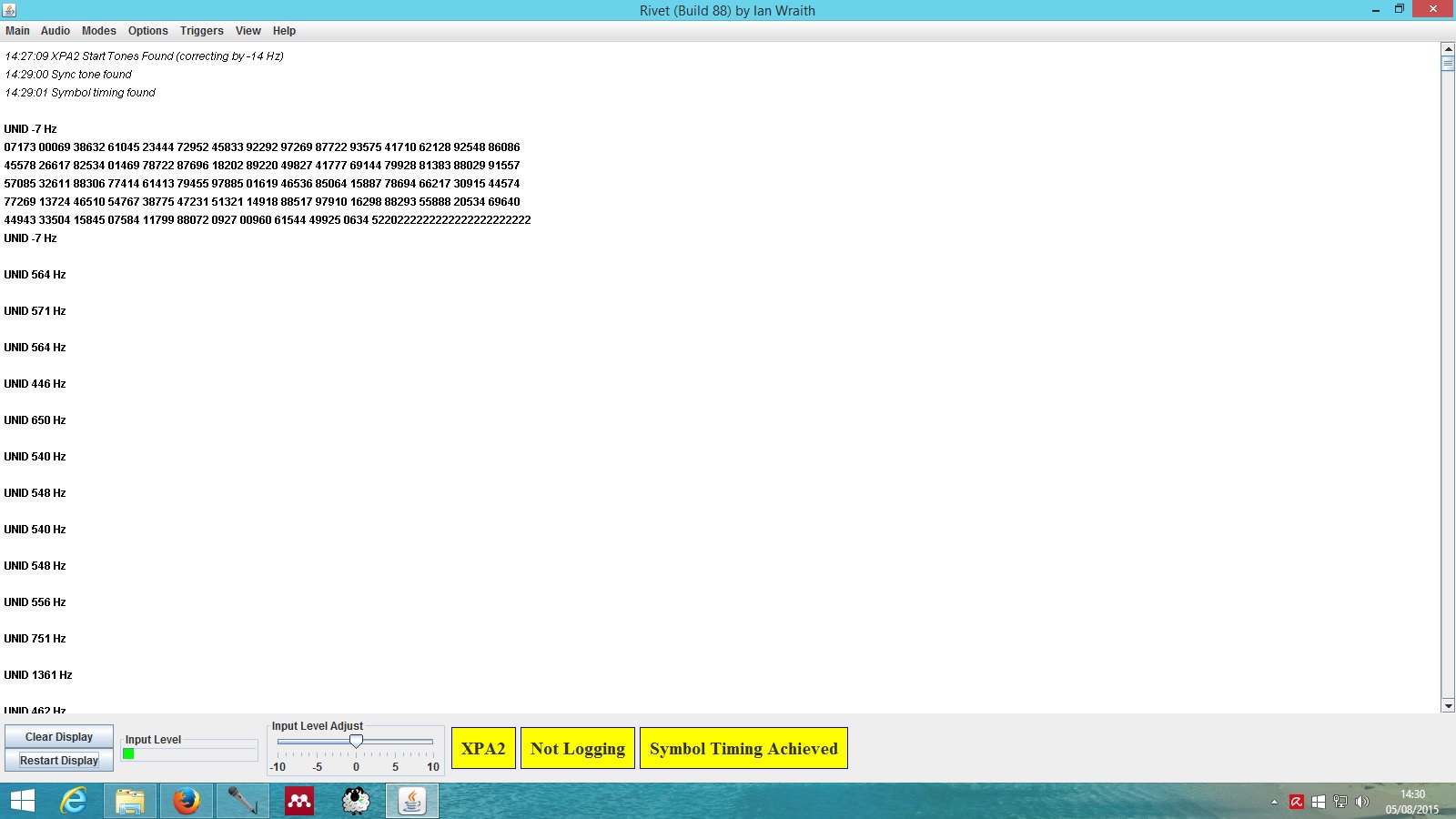Click the Symbol Timing Achieved status label
This screenshot has height=819, width=1456.
point(743,748)
